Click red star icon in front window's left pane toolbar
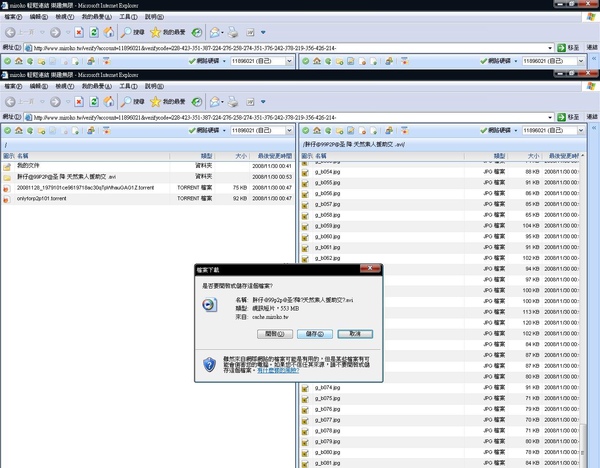This screenshot has height=468, width=600. pos(107,130)
